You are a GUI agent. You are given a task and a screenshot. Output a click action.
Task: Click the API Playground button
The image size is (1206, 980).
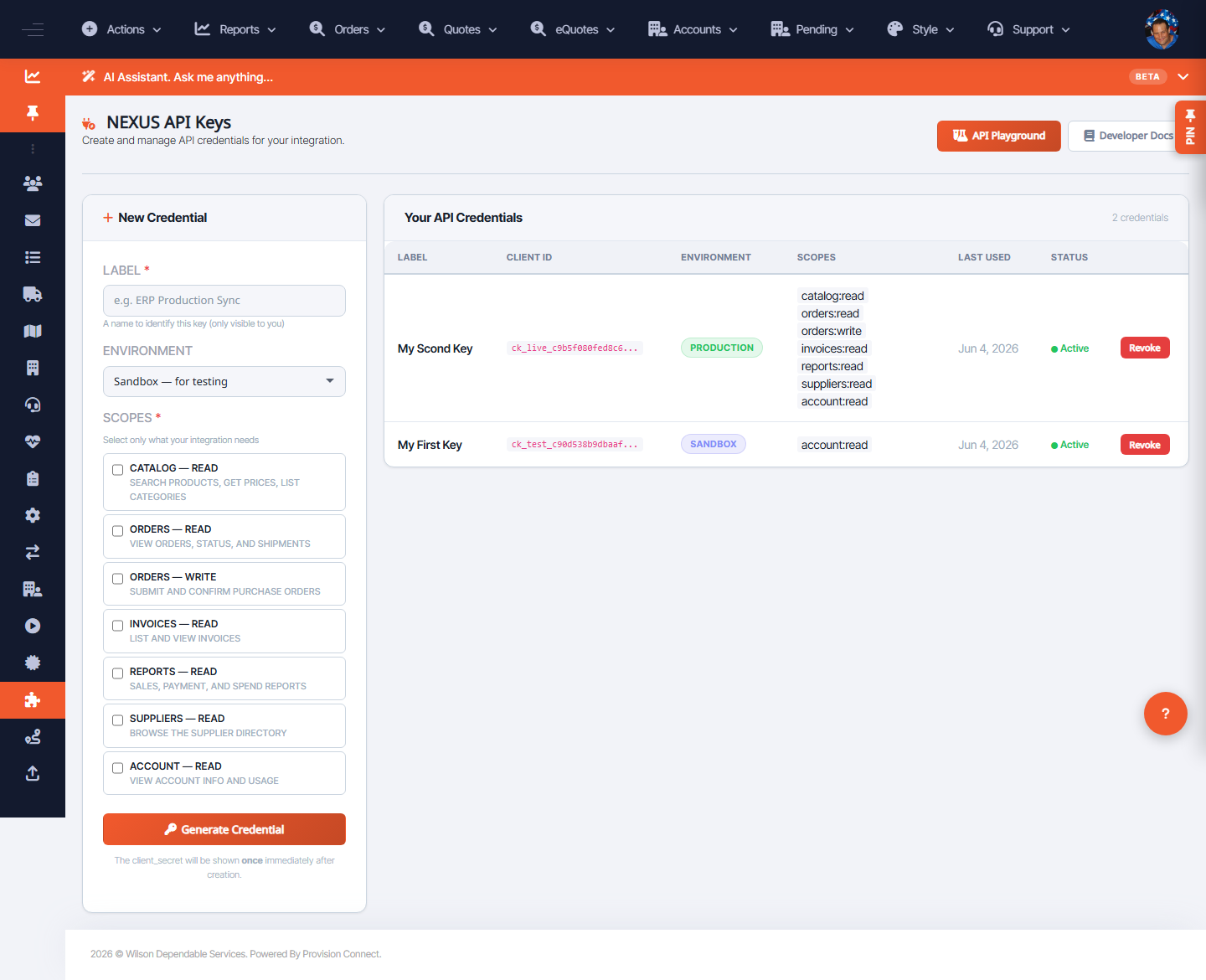[x=999, y=136]
